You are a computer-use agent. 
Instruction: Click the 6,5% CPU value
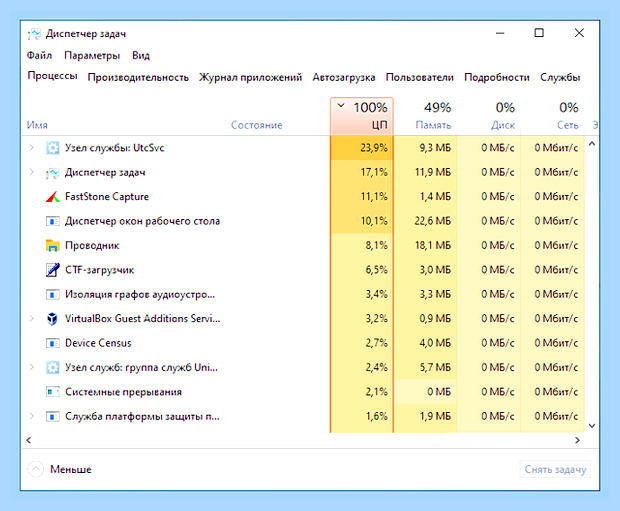click(376, 270)
